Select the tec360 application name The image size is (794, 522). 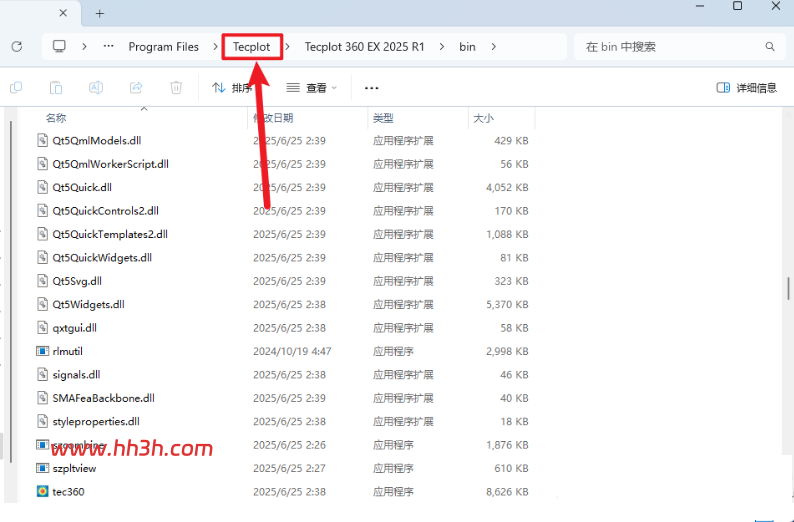[68, 491]
